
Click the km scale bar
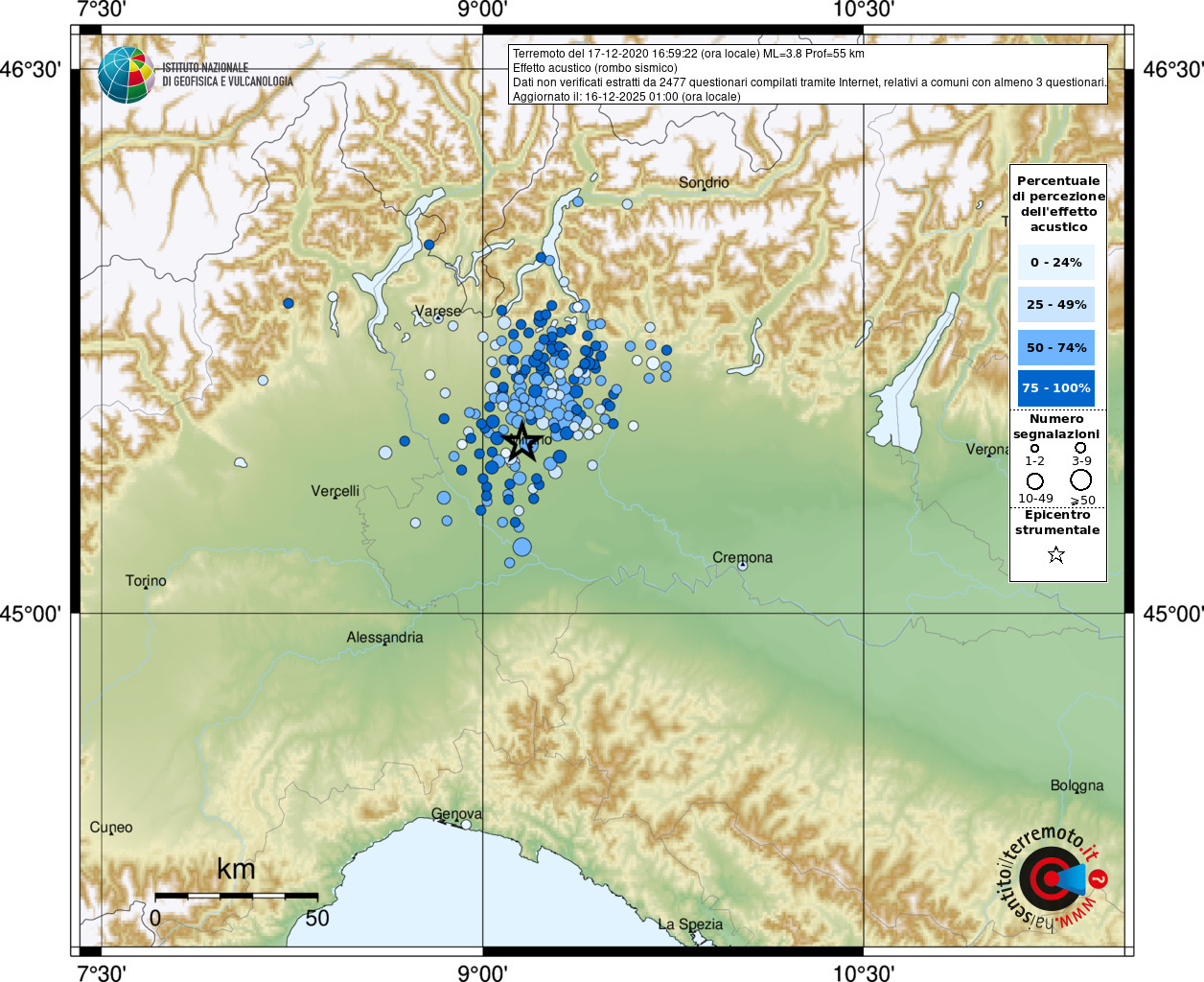point(236,896)
